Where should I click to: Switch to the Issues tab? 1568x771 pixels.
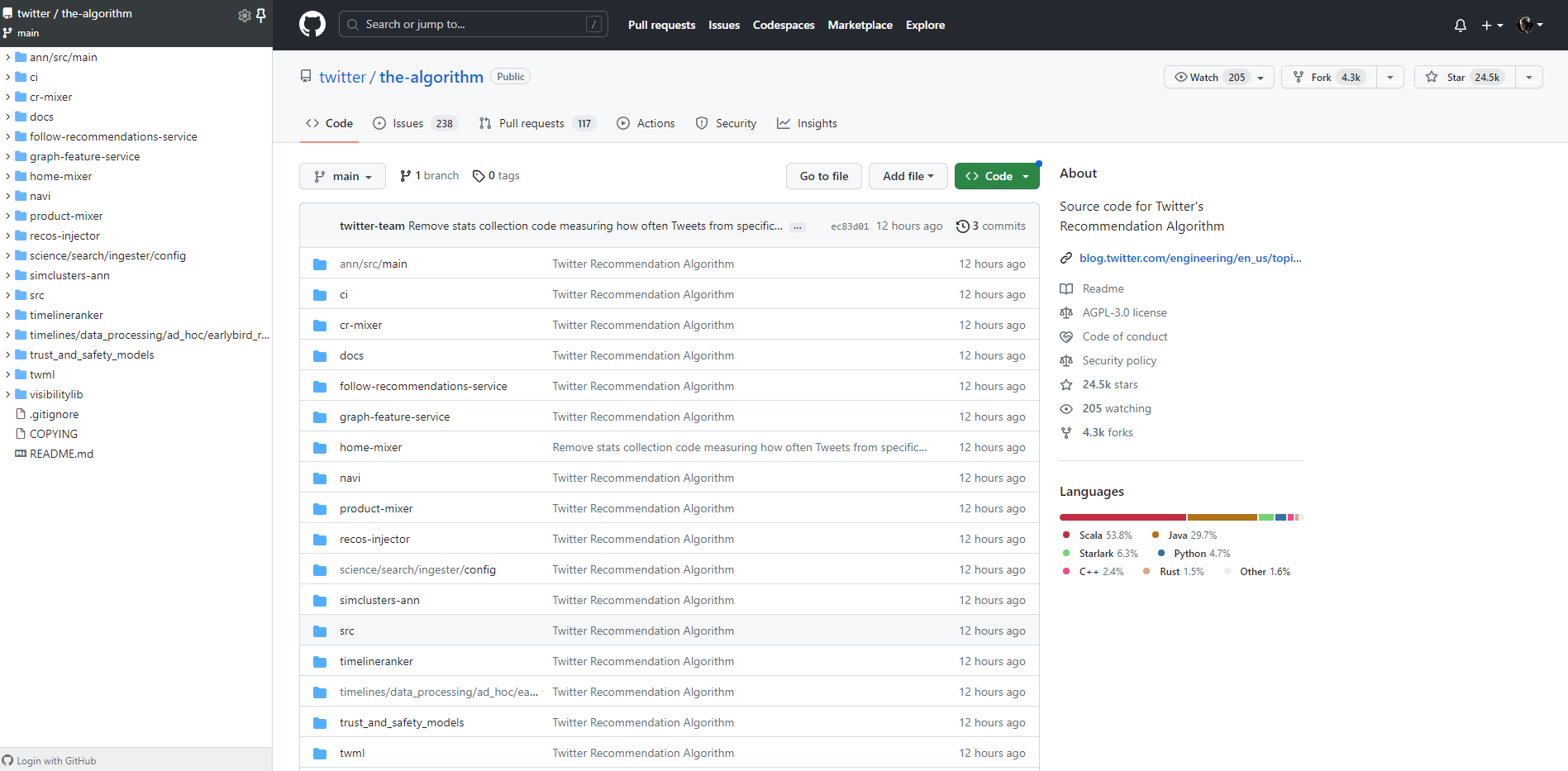tap(415, 123)
